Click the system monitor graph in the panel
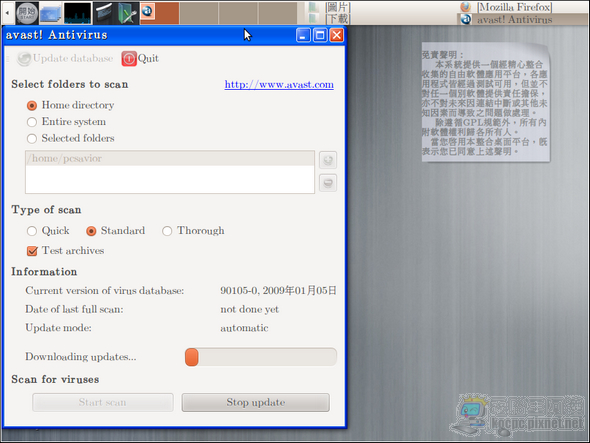Image resolution: width=590 pixels, height=443 pixels. pyautogui.click(x=78, y=13)
